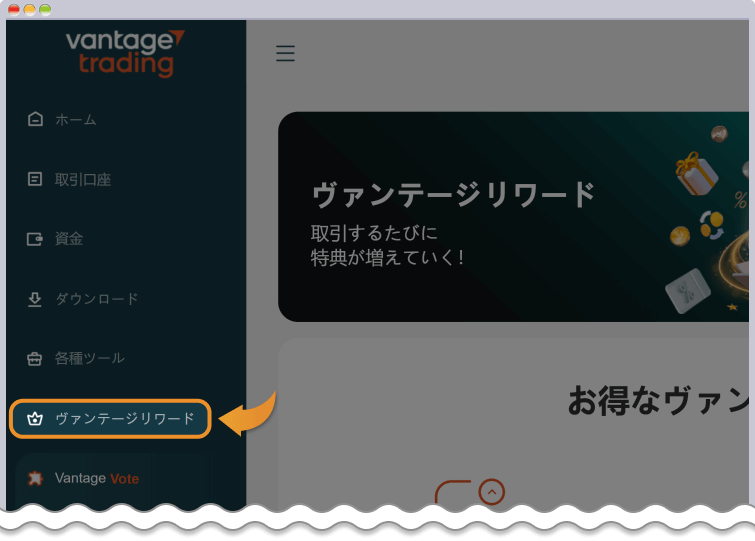Select ヴァンテージリワード in the sidebar
The height and width of the screenshot is (541, 755).
[x=110, y=419]
